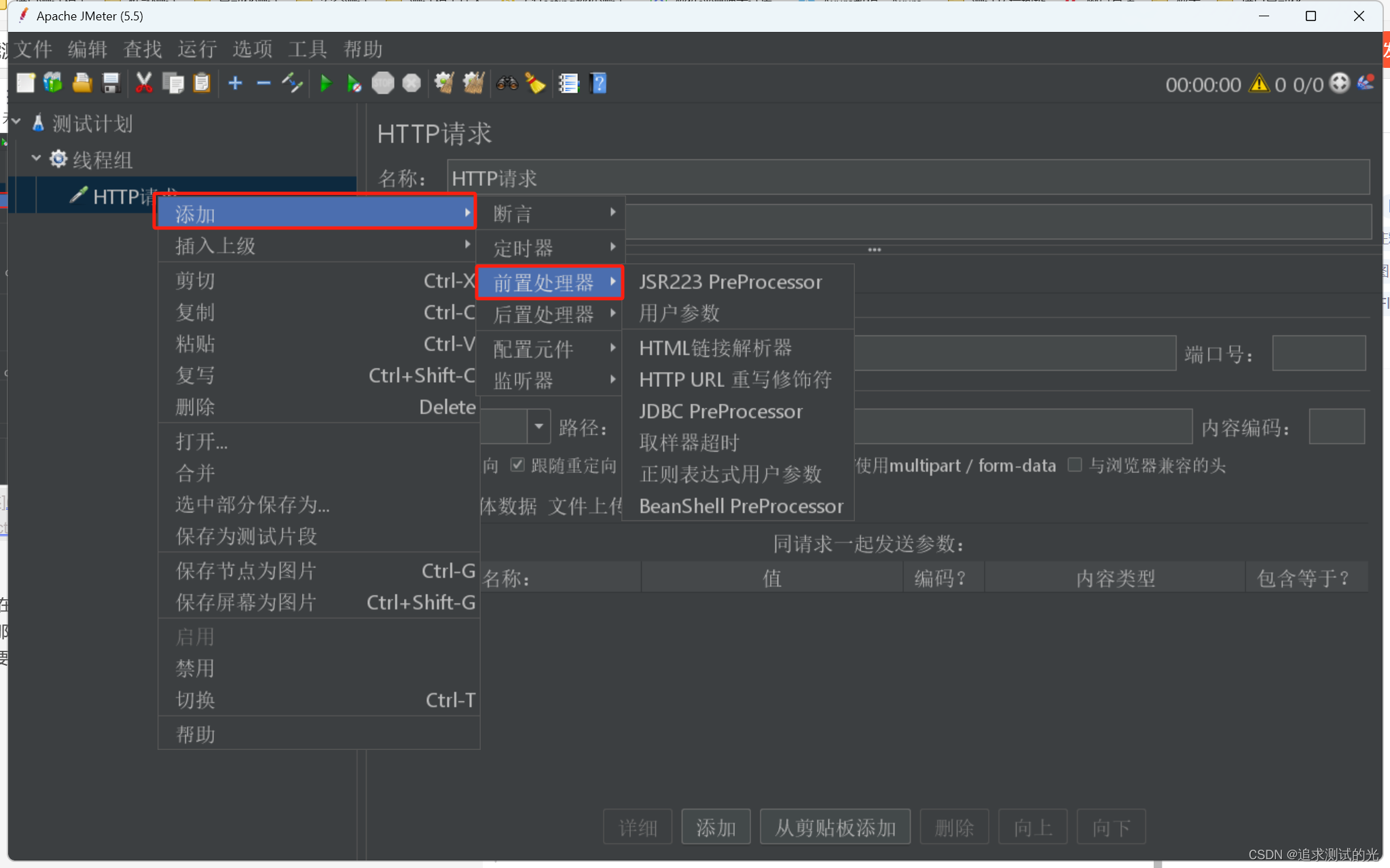Collapse the 测试计划 tree node
Image resolution: width=1390 pixels, height=868 pixels.
(16, 122)
